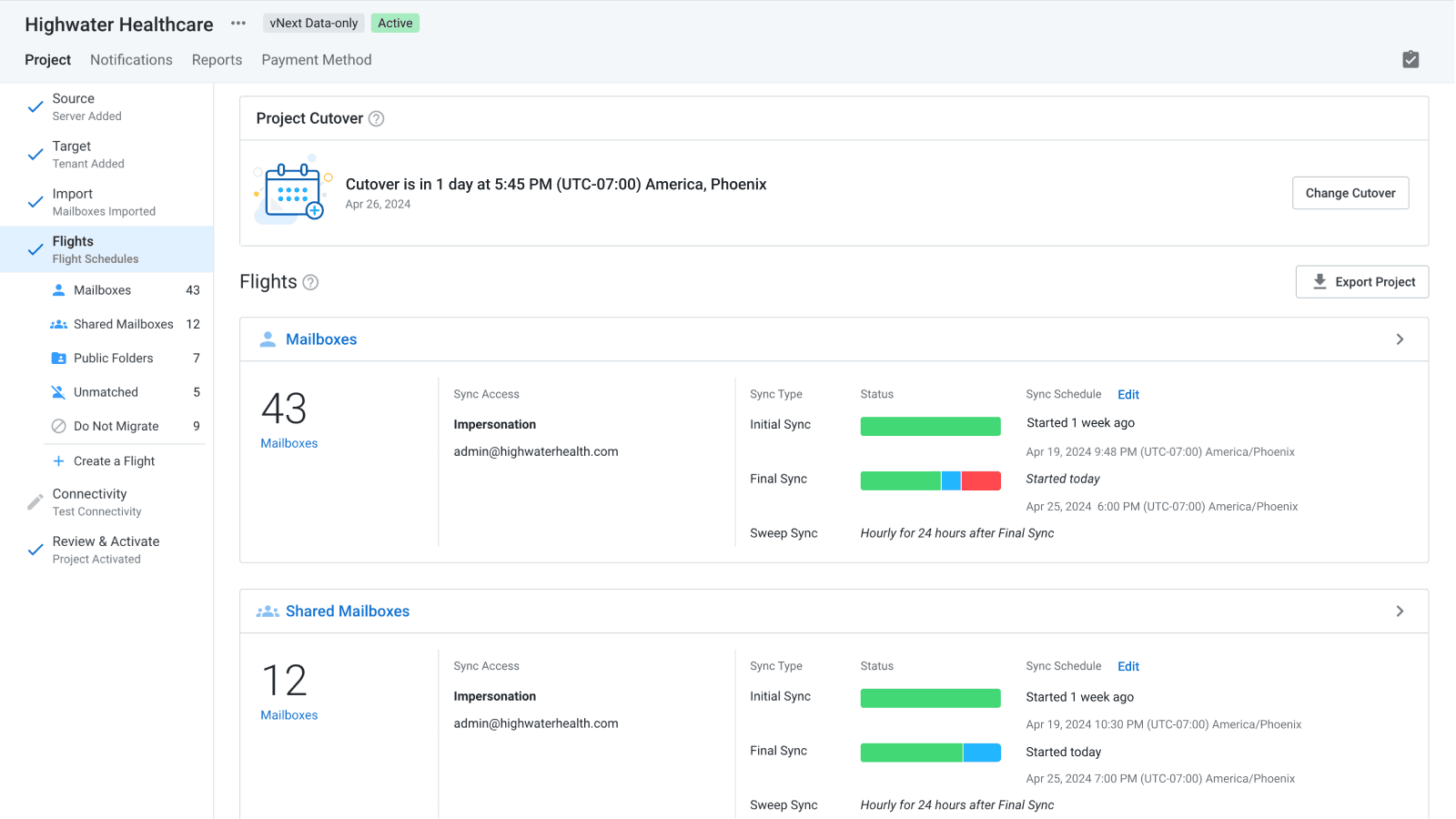Click the Flights help question icon
The height and width of the screenshot is (819, 1456).
(310, 282)
